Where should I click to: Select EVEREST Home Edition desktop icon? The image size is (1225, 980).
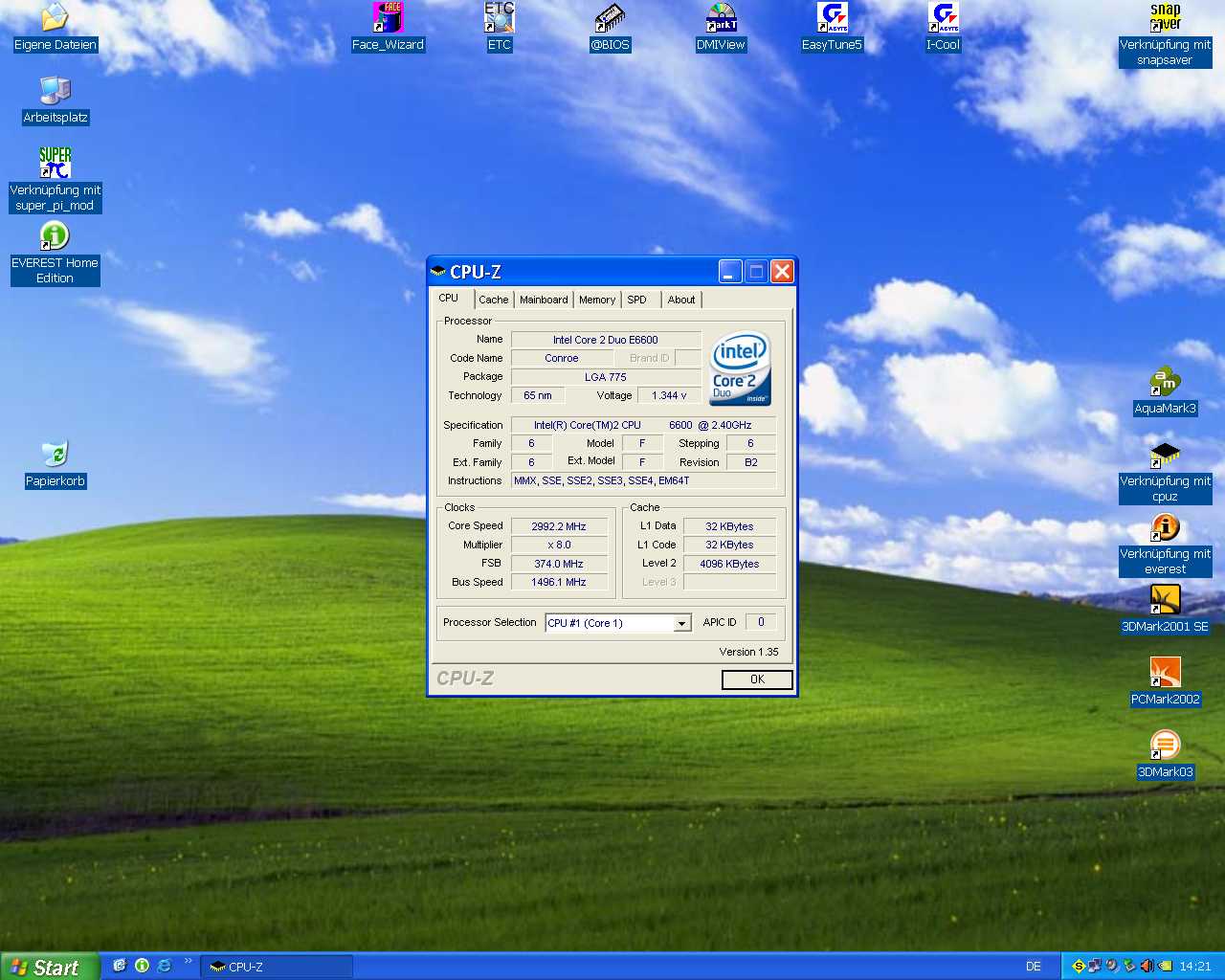click(x=55, y=235)
